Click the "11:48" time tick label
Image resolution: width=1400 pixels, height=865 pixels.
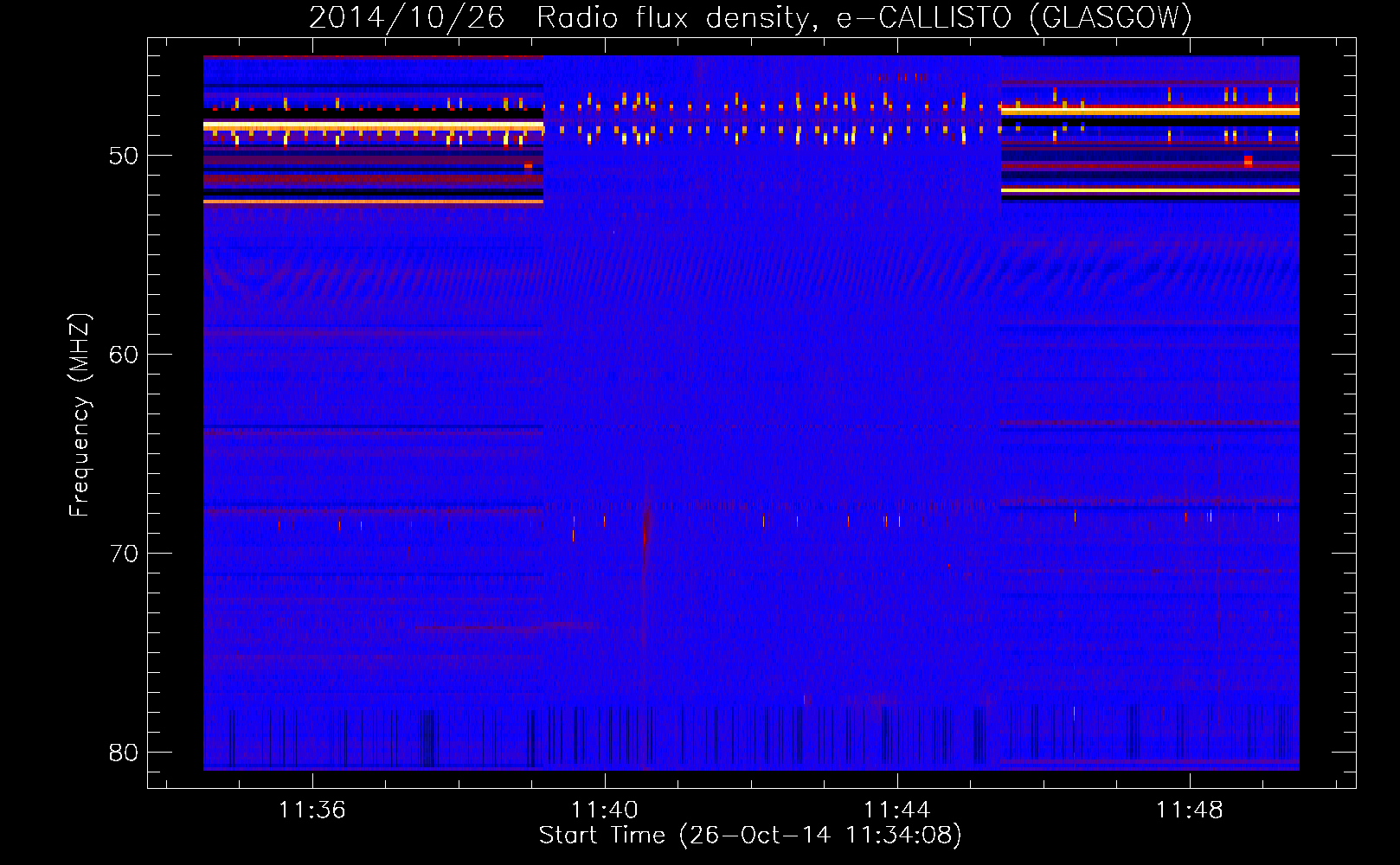(1190, 810)
